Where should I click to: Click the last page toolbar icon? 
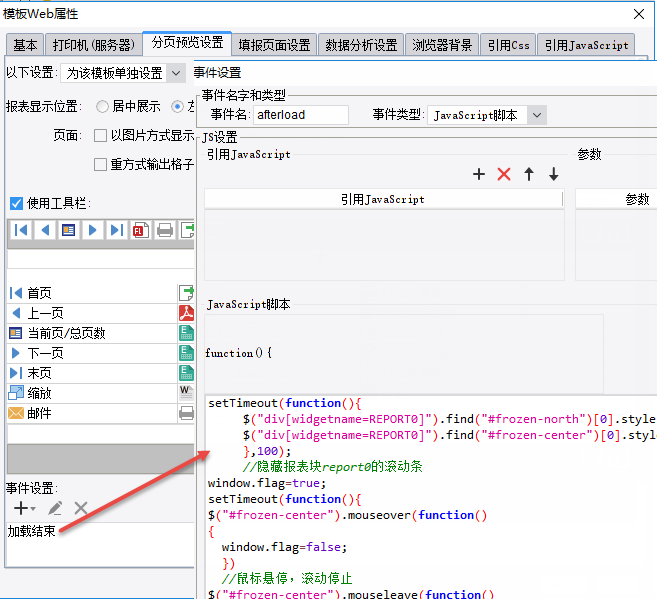(x=116, y=230)
